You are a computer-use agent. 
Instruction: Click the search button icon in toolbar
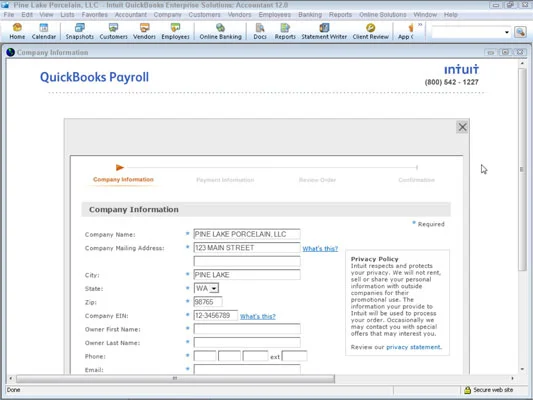point(520,32)
